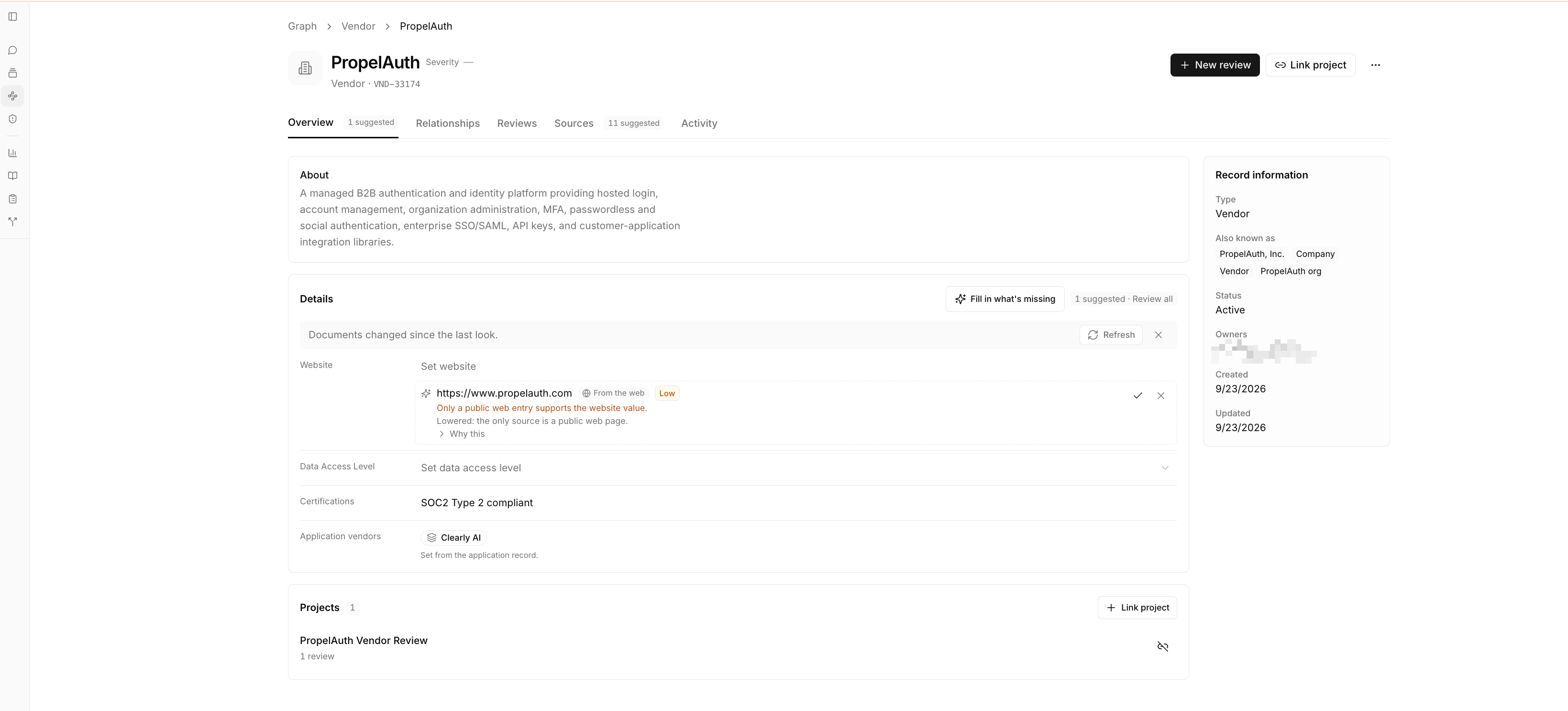Open the shield alert sidebar icon
The width and height of the screenshot is (1568, 711).
(13, 119)
